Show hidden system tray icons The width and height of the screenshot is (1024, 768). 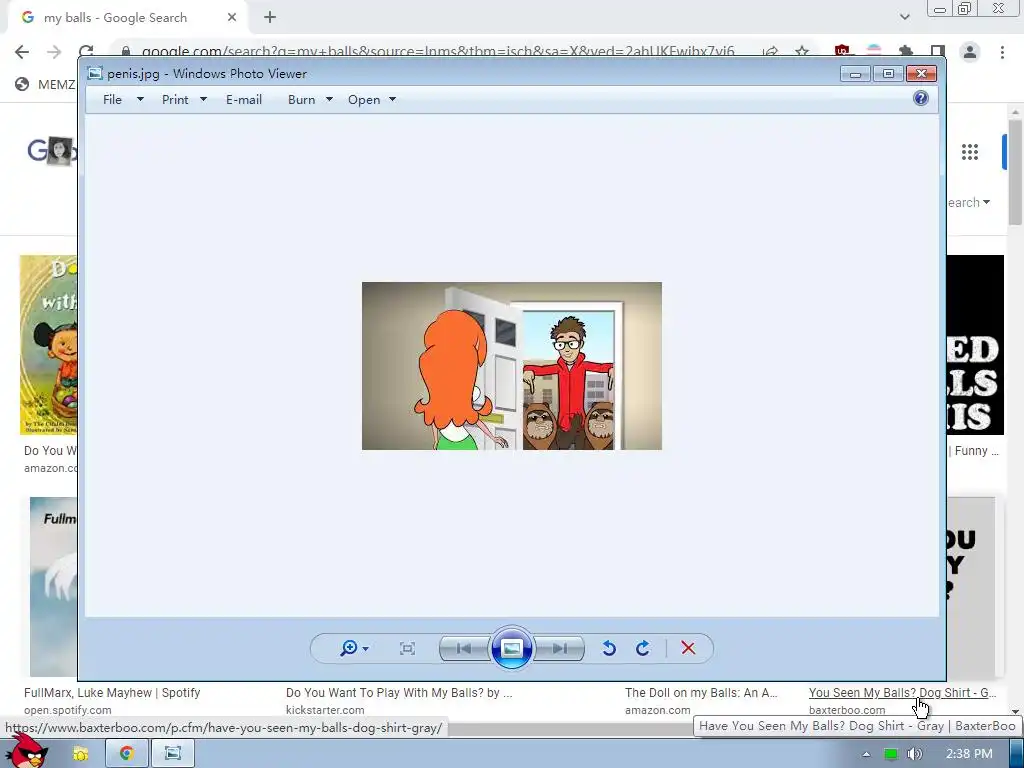867,754
